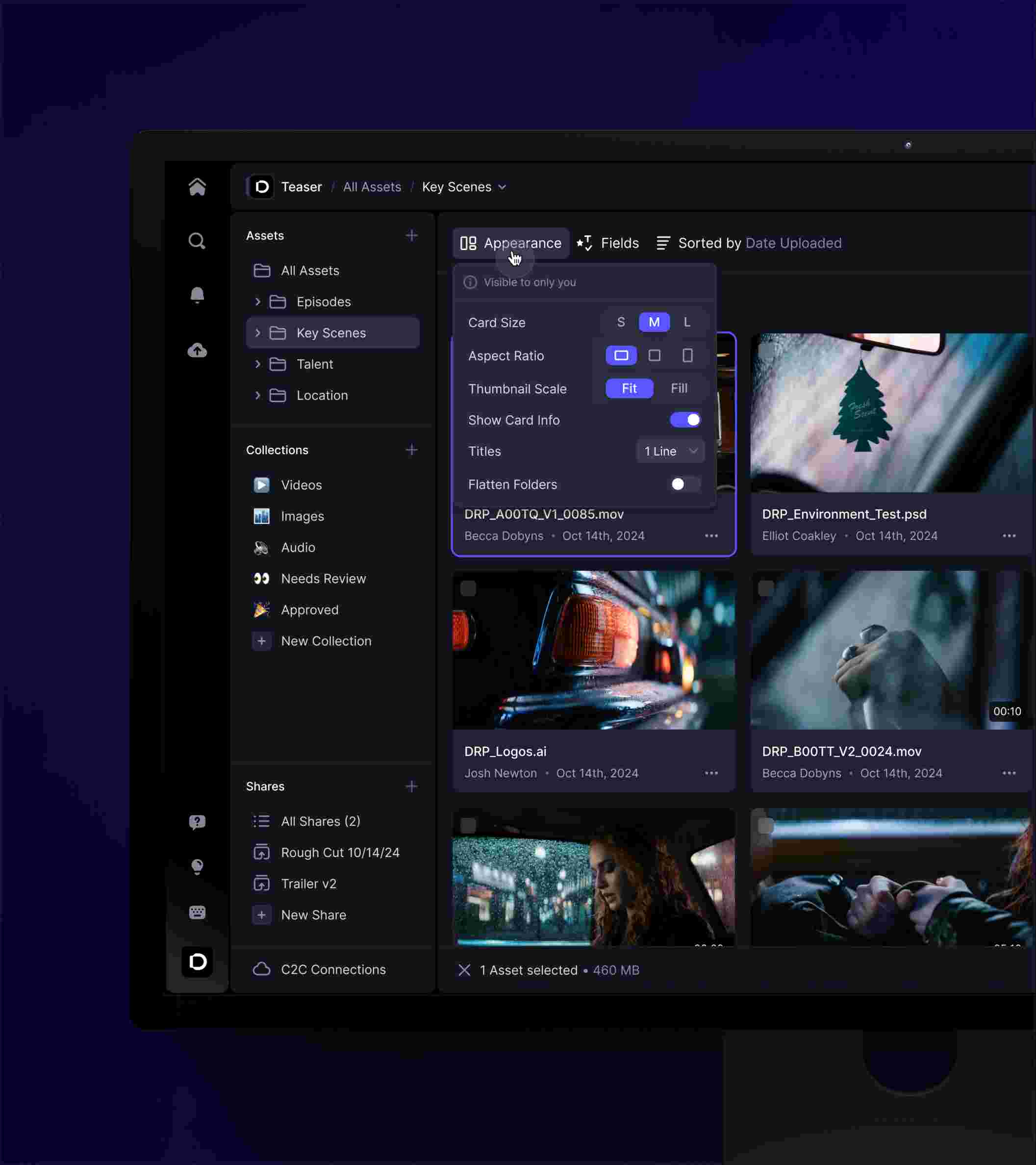Image resolution: width=1036 pixels, height=1165 pixels.
Task: Choose large card size L
Action: [687, 322]
